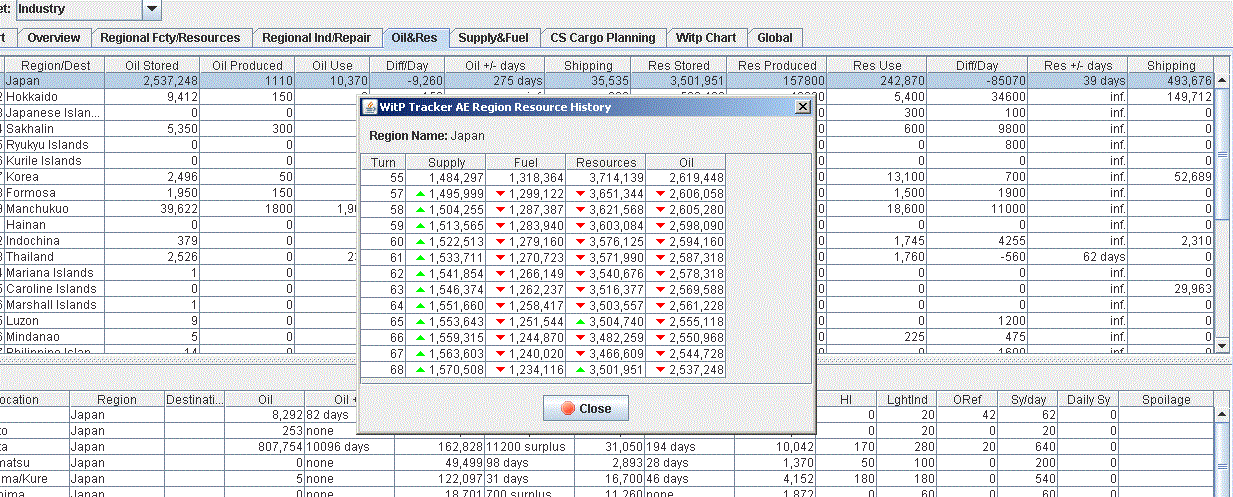
Task: Select the Formosa region row
Action: pos(608,193)
